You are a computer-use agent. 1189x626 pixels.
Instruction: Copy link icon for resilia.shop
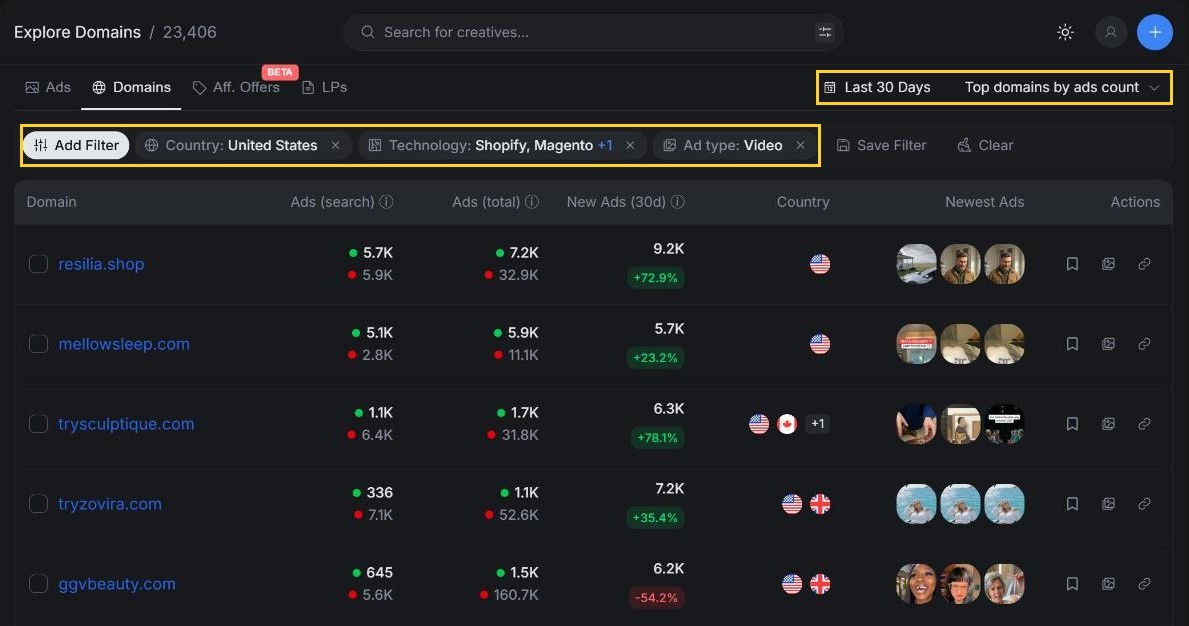click(1144, 264)
